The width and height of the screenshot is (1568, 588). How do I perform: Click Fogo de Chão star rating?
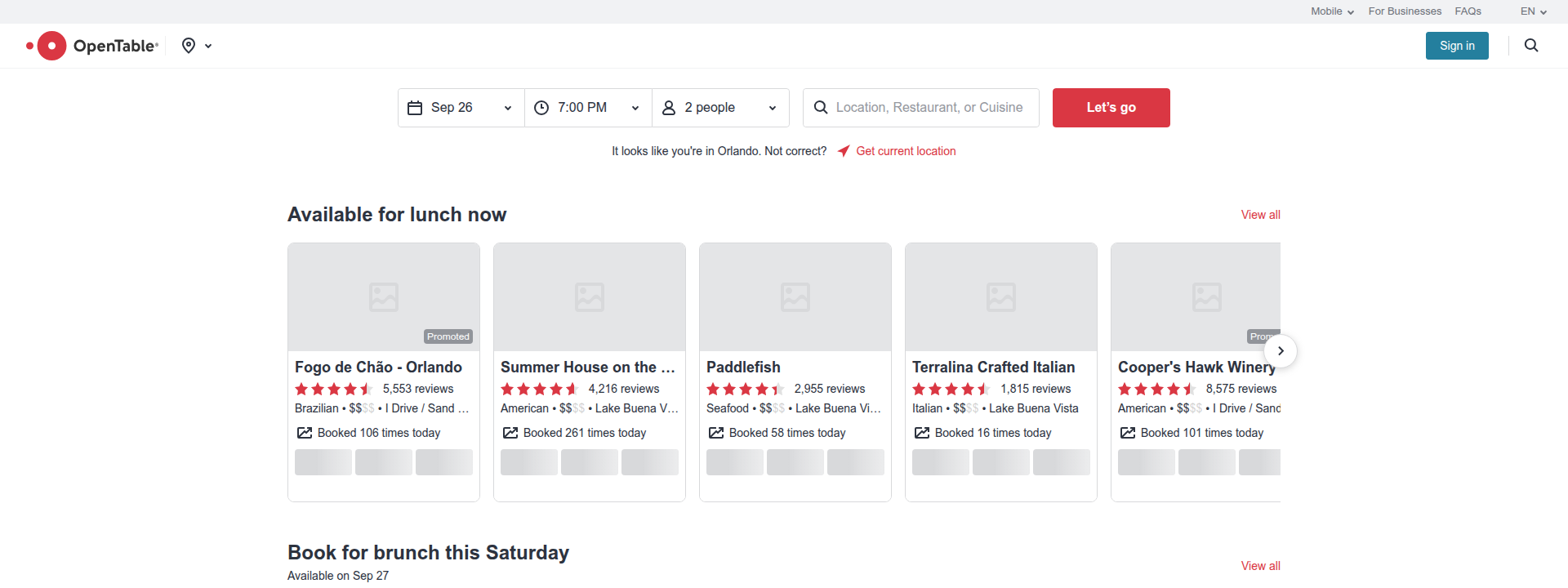(x=334, y=389)
